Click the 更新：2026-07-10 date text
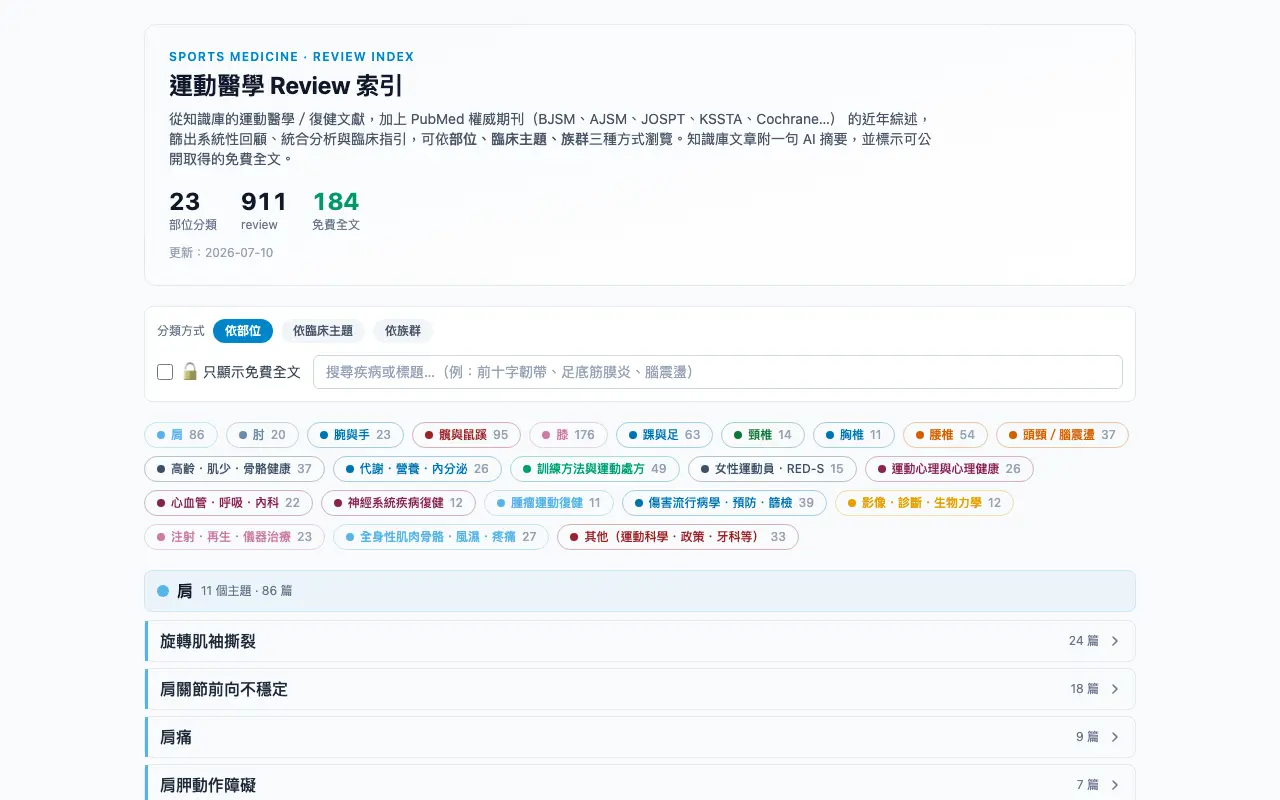Image resolution: width=1280 pixels, height=800 pixels. (221, 253)
